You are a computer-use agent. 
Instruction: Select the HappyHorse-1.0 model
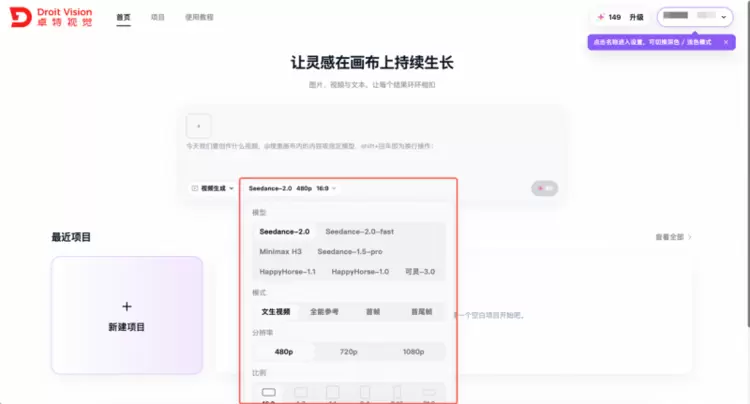(360, 272)
